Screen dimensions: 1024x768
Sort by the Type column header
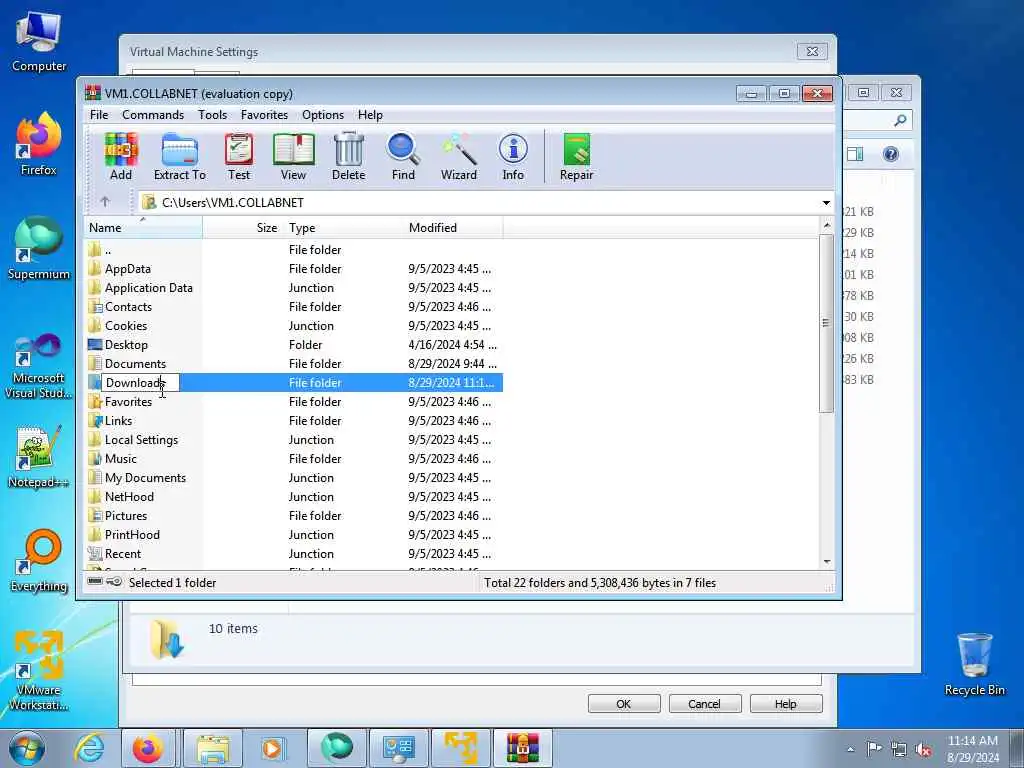tap(344, 228)
